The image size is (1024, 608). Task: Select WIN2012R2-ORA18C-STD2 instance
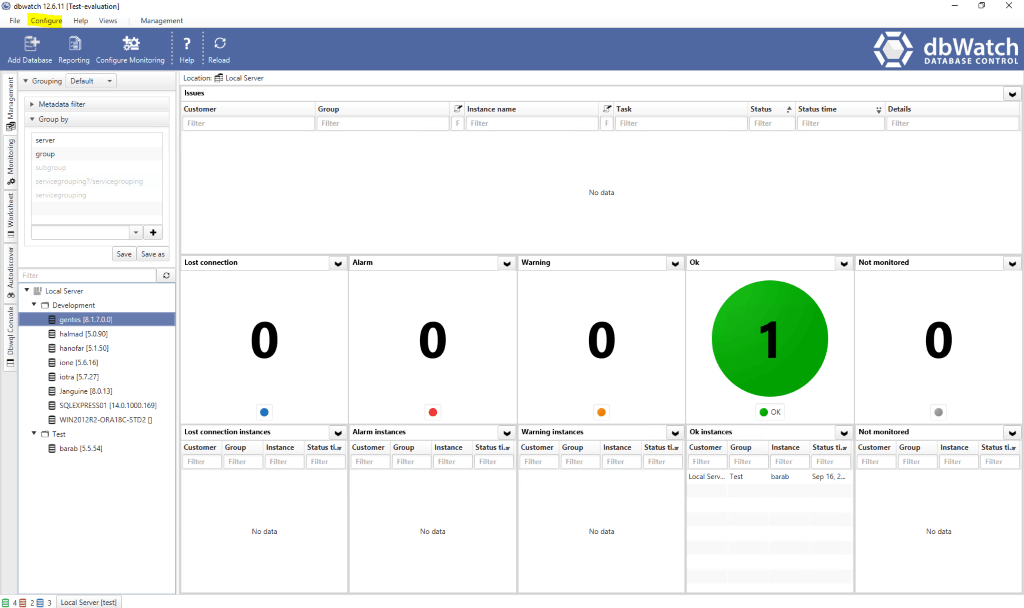pyautogui.click(x=105, y=420)
